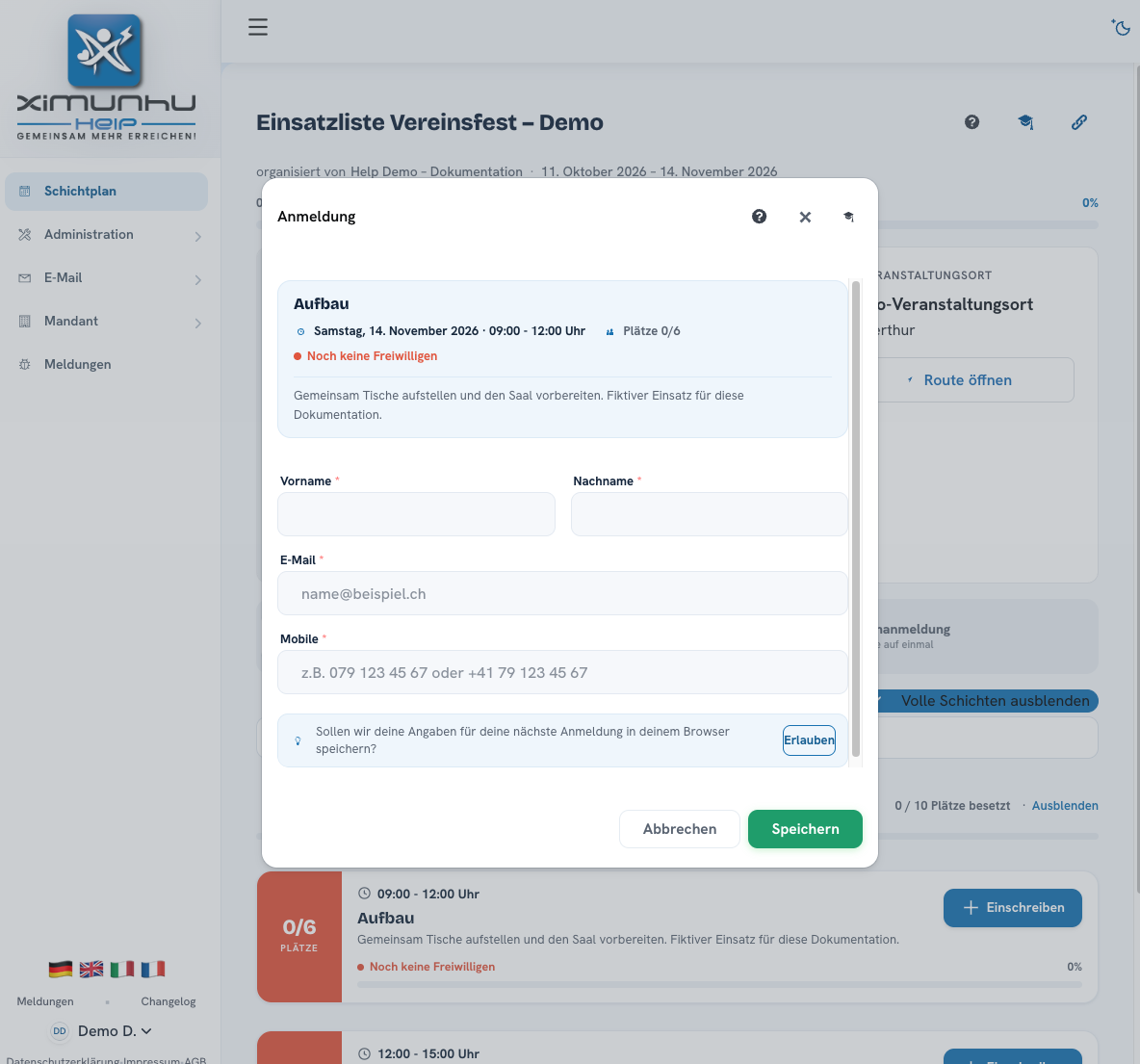Close the Anmeldung dialog
The width and height of the screenshot is (1140, 1064).
coord(805,217)
